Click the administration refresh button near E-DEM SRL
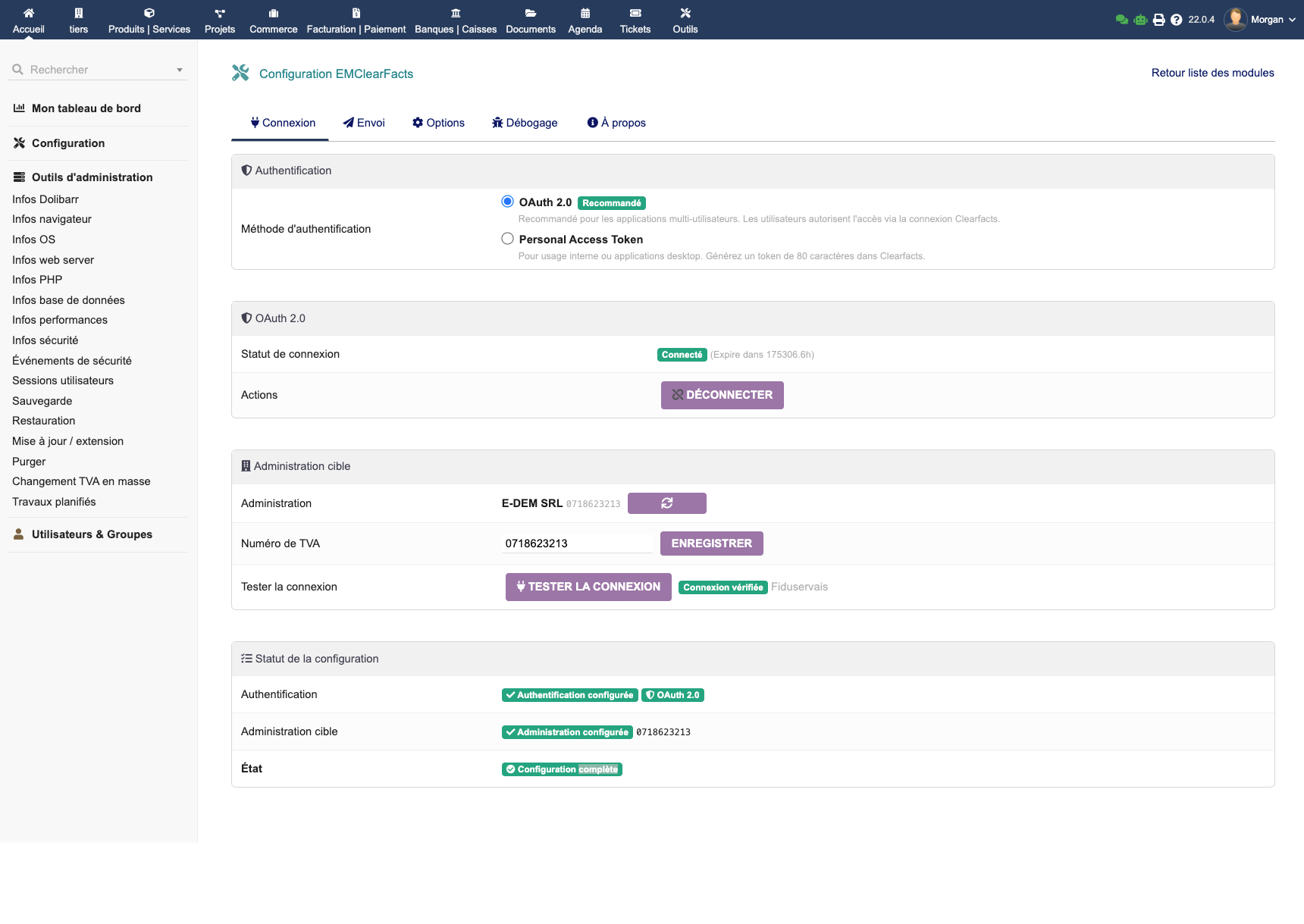Viewport: 1304px width, 924px height. 666,503
